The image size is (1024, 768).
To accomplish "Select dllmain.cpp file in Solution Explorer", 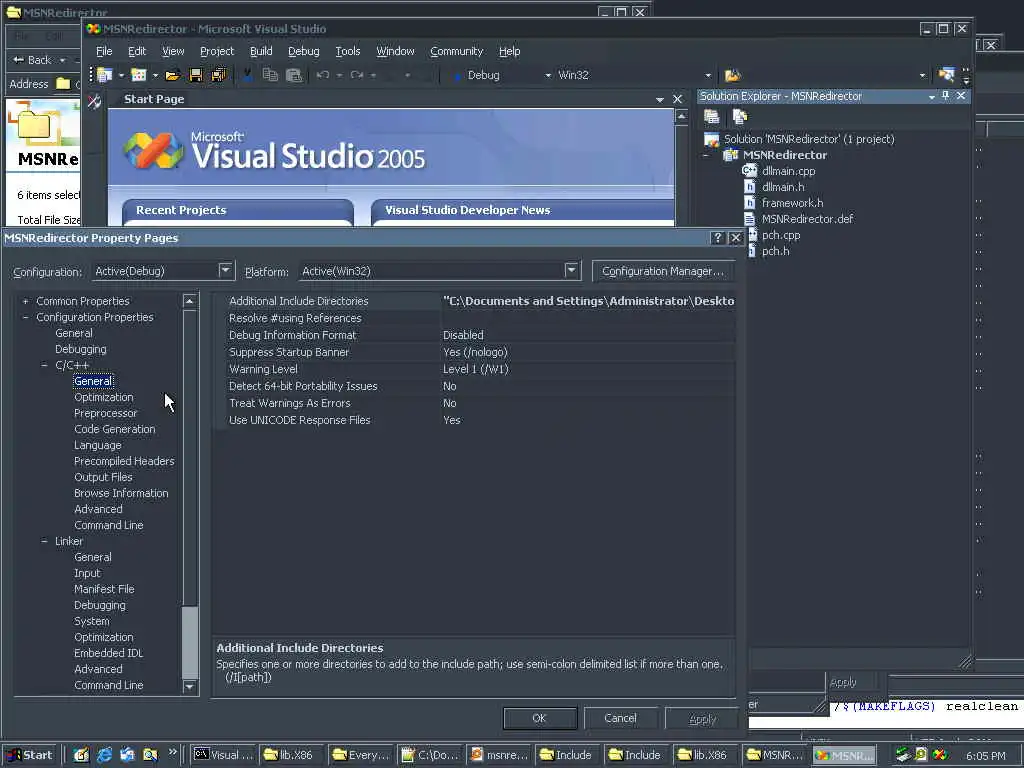I will [788, 171].
